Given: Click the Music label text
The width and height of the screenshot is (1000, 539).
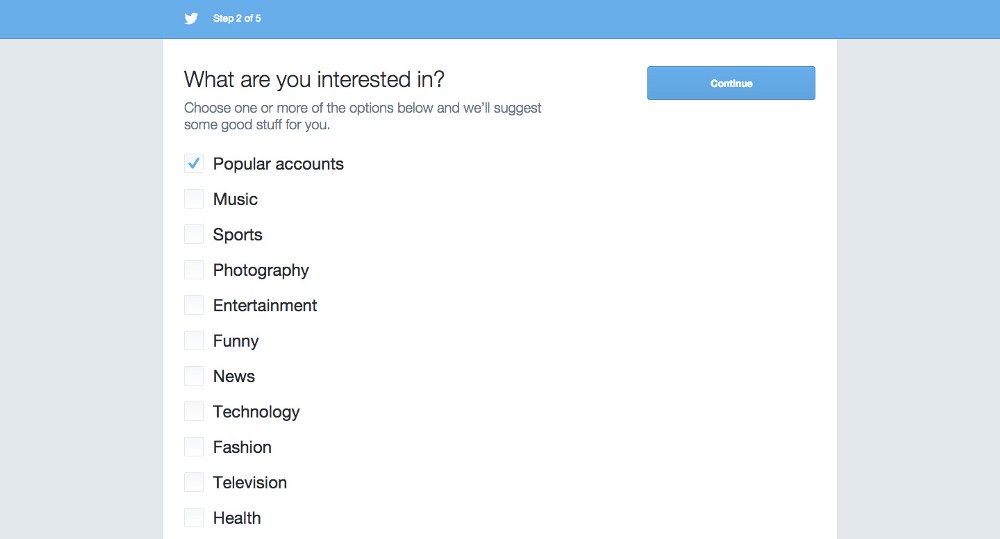Looking at the screenshot, I should point(235,199).
